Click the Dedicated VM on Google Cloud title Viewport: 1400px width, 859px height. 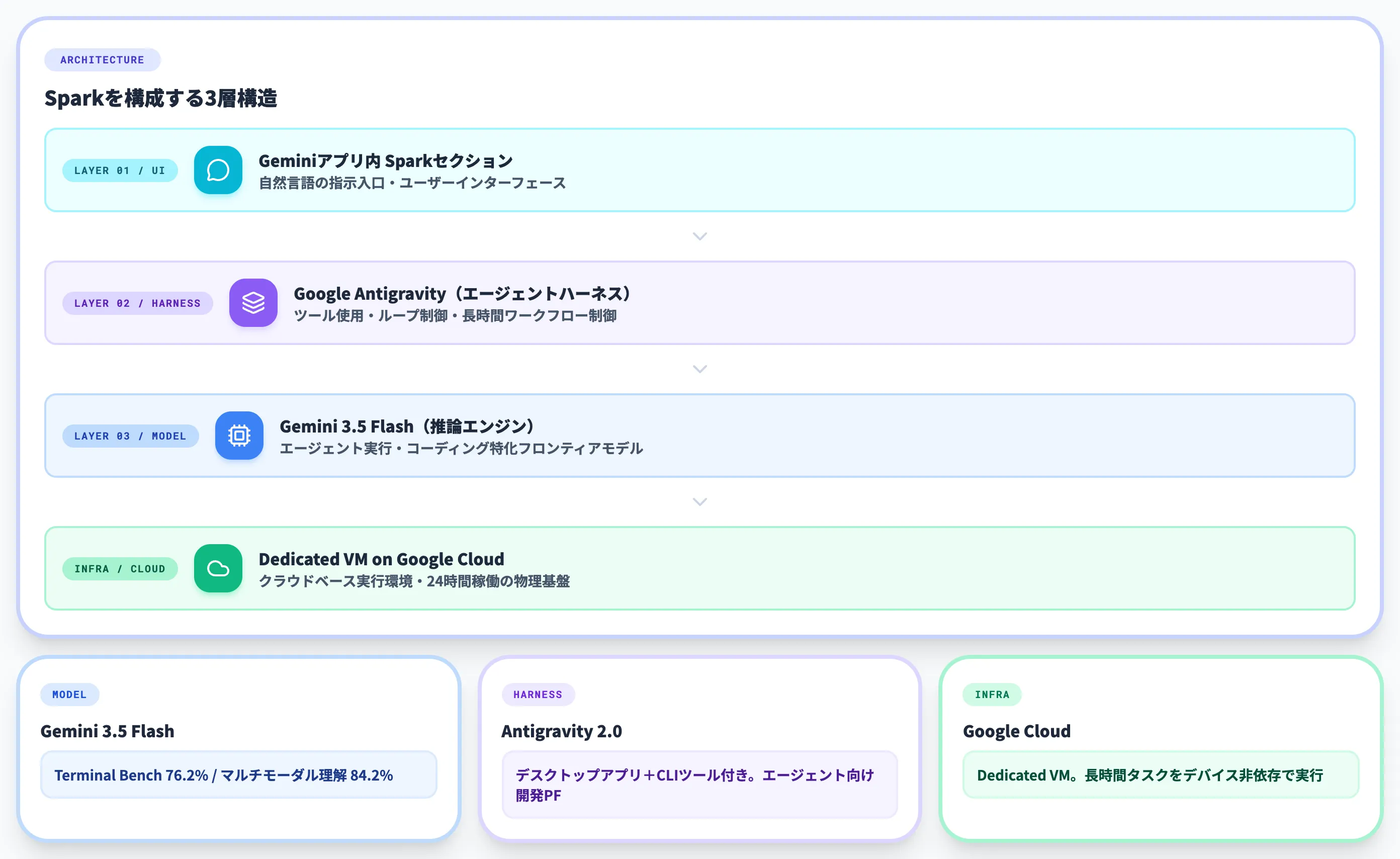click(381, 560)
